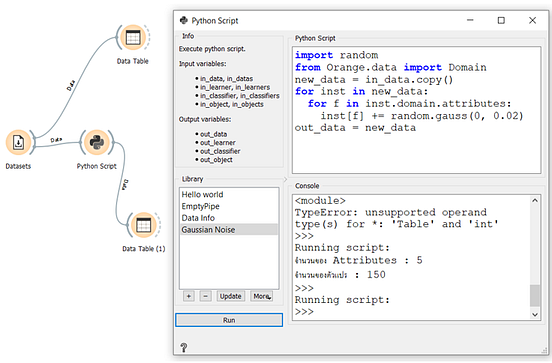Click the out_data output variable entry

[213, 134]
